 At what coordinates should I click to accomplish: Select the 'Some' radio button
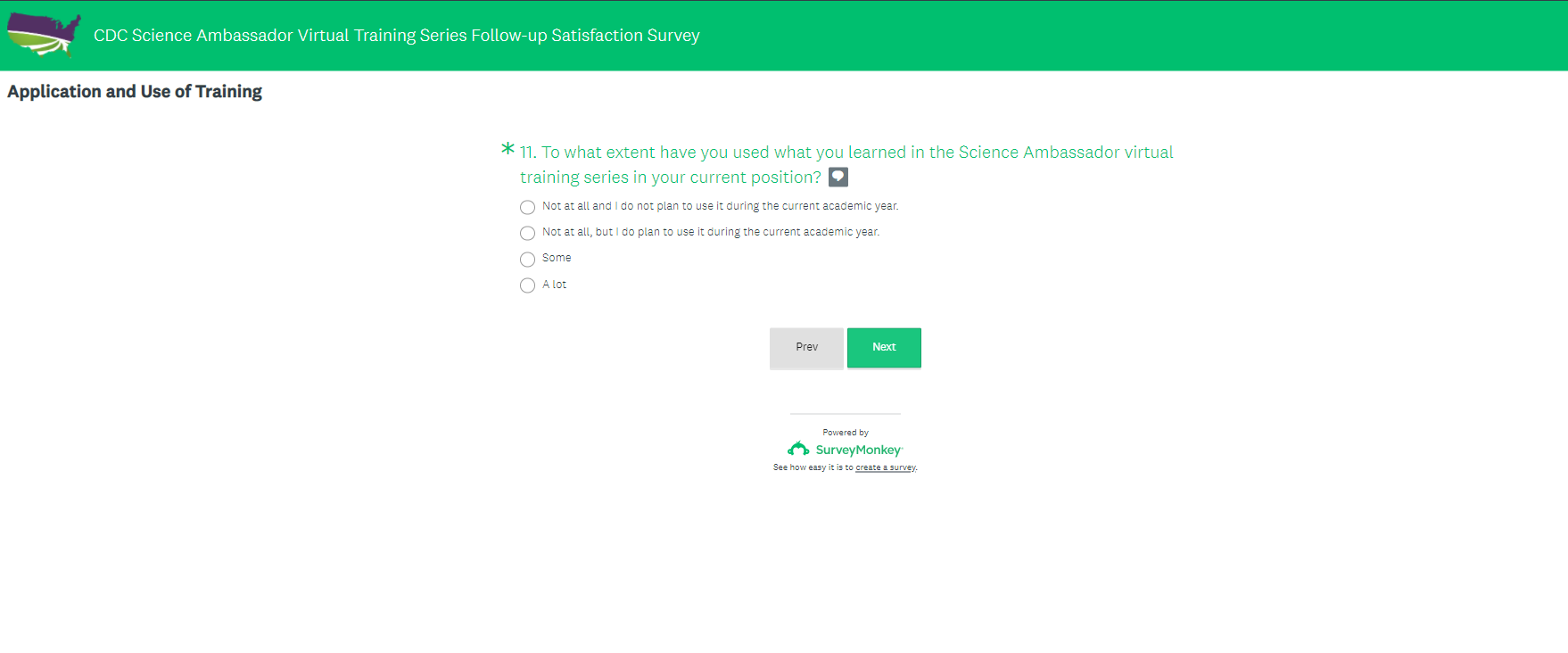click(527, 259)
